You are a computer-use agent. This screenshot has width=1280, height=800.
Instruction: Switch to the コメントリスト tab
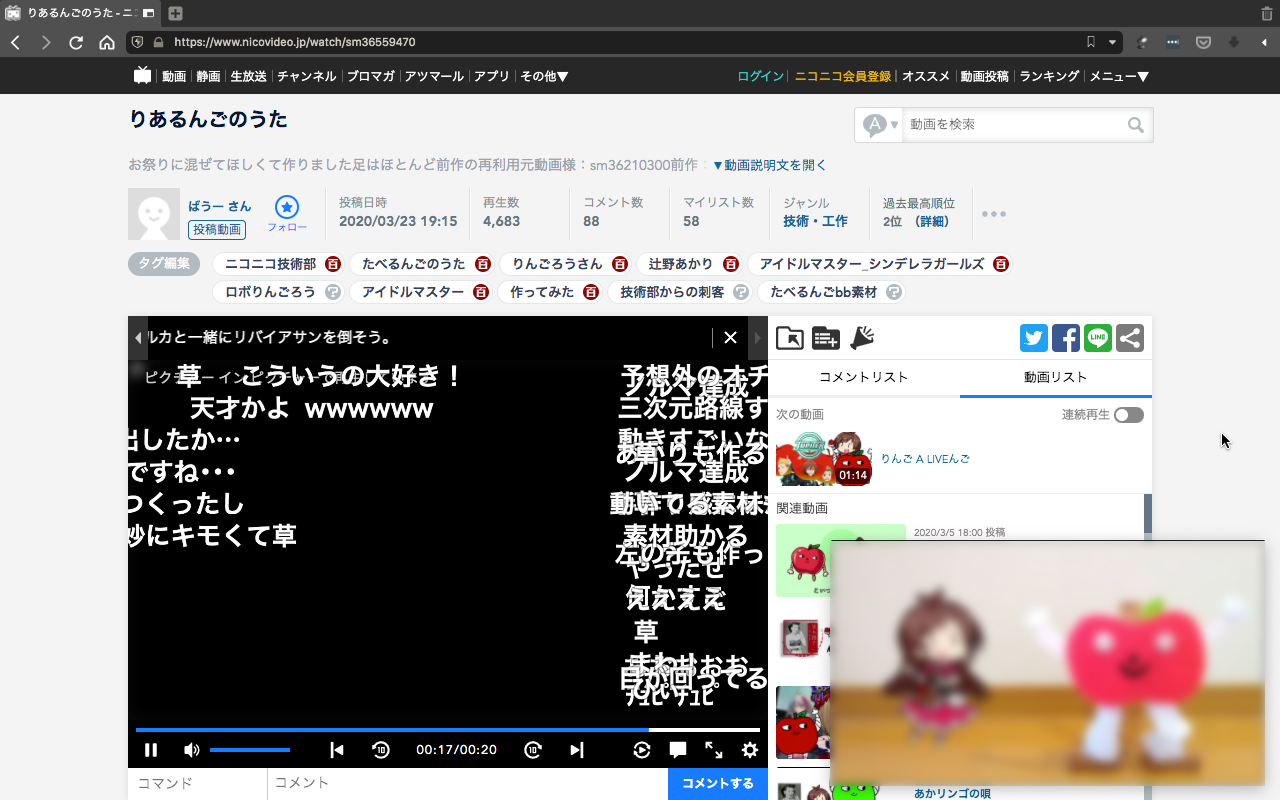coord(864,378)
